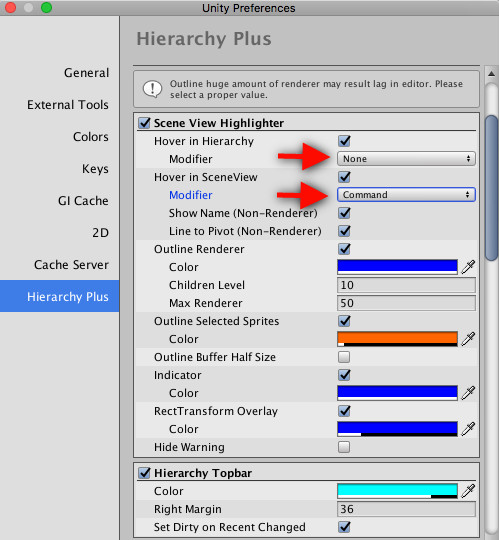Screen dimensions: 499x540
Task: Open the 2D preferences section
Action: click(101, 233)
